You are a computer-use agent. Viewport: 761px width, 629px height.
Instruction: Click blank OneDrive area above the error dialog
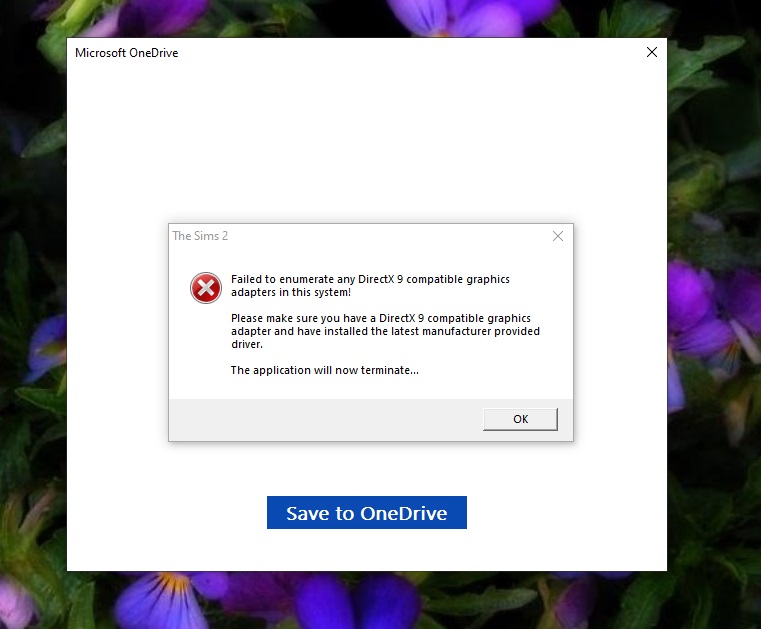tap(367, 140)
